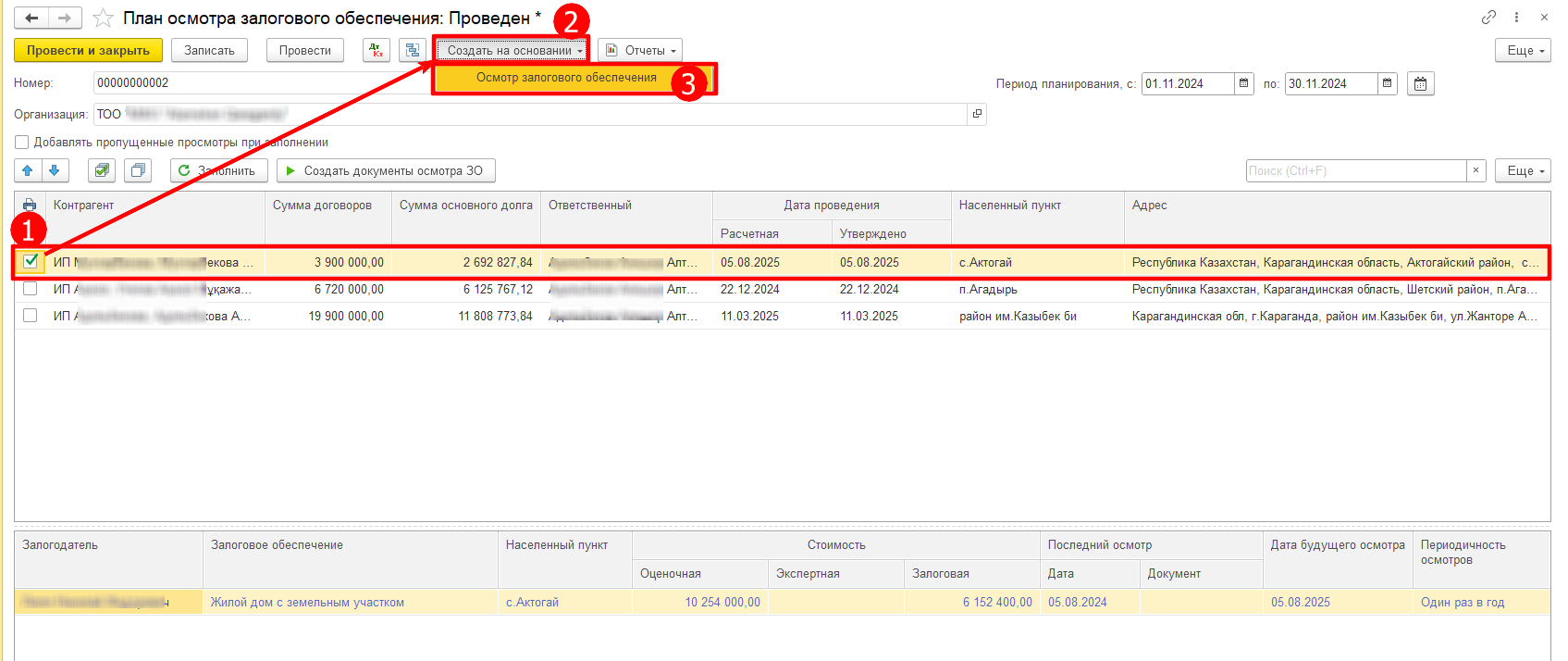Viewport: 1568px width, 661px height.
Task: Open the Отчеты dropdown
Action: (641, 50)
